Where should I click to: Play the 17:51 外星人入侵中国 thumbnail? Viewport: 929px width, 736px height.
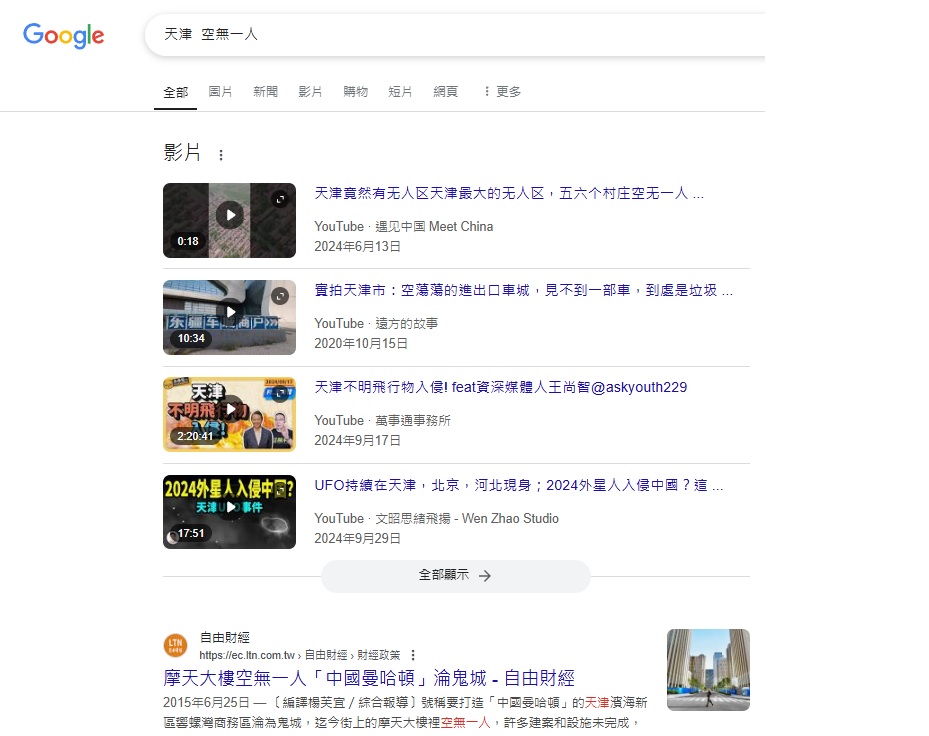pyautogui.click(x=229, y=511)
